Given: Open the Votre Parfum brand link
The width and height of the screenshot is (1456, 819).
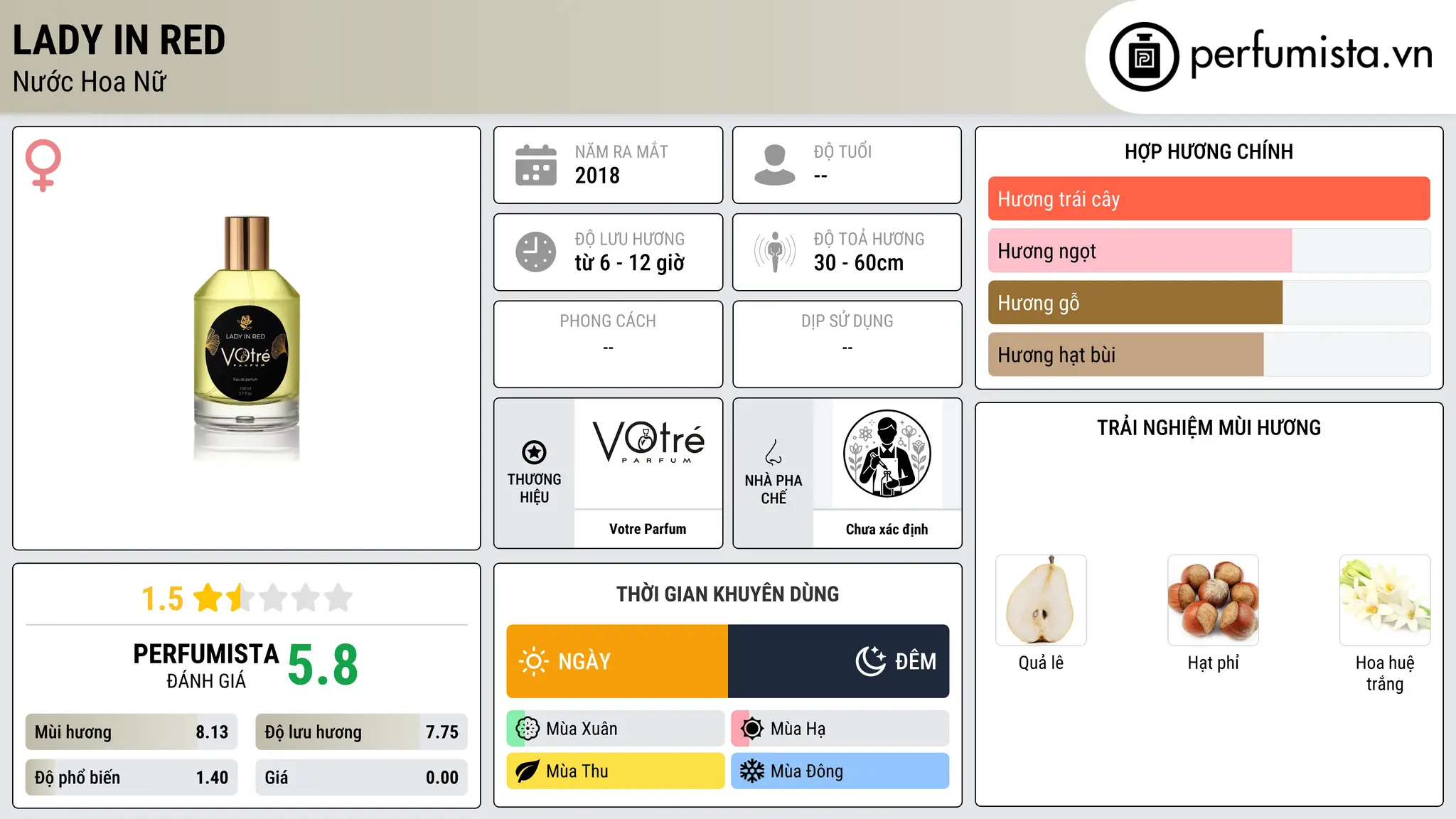Looking at the screenshot, I should click(x=648, y=529).
